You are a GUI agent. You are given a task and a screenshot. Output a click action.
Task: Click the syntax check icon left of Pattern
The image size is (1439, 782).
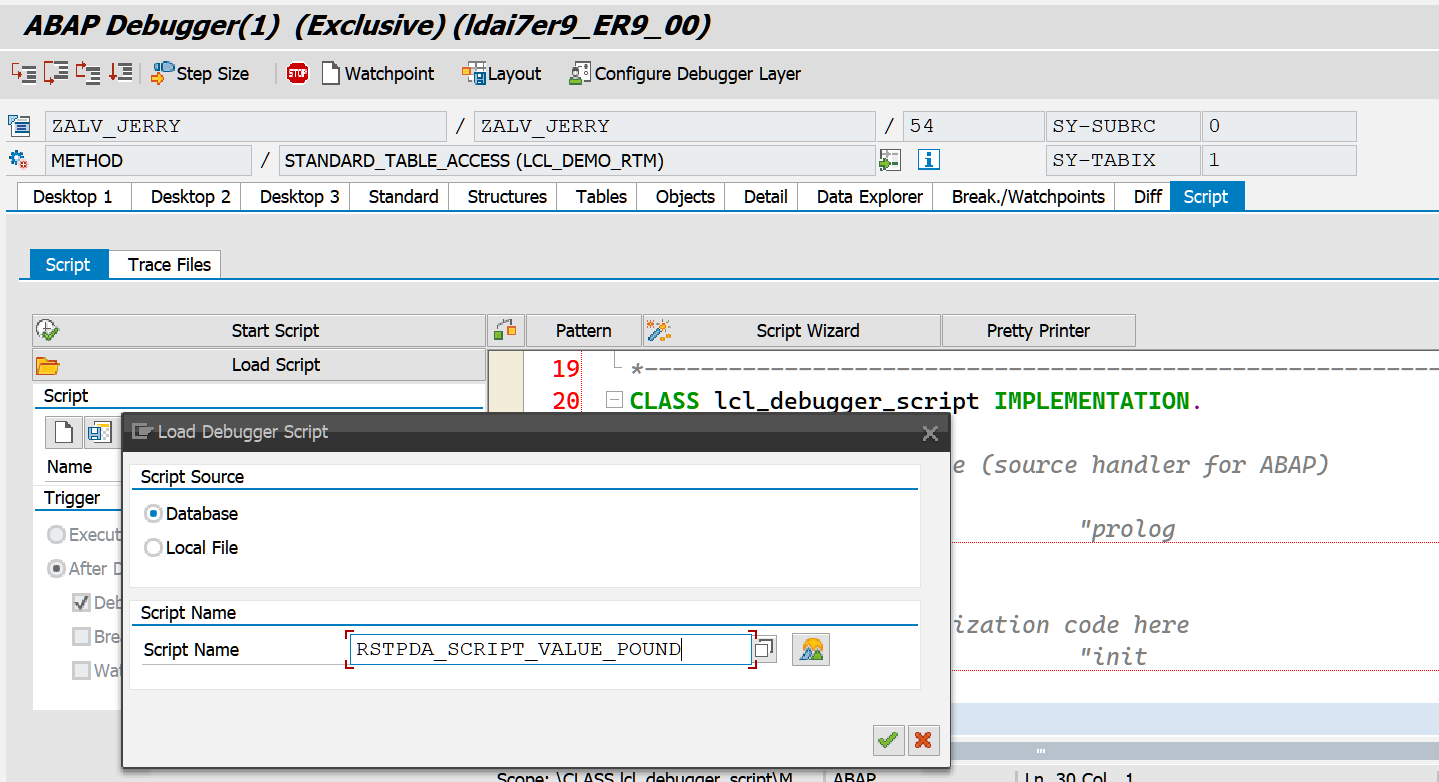tap(505, 331)
